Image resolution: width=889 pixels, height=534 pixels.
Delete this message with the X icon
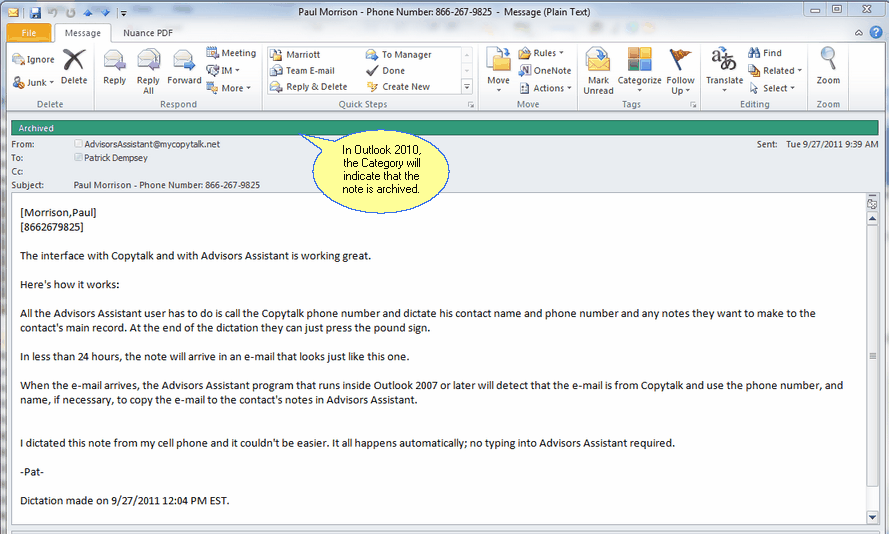(74, 67)
